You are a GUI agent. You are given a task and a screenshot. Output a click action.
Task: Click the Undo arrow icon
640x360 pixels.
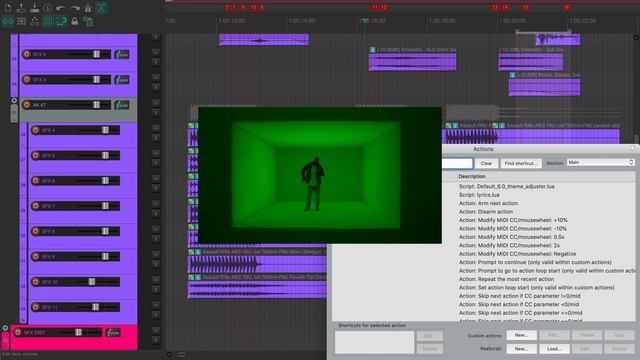pyautogui.click(x=61, y=8)
